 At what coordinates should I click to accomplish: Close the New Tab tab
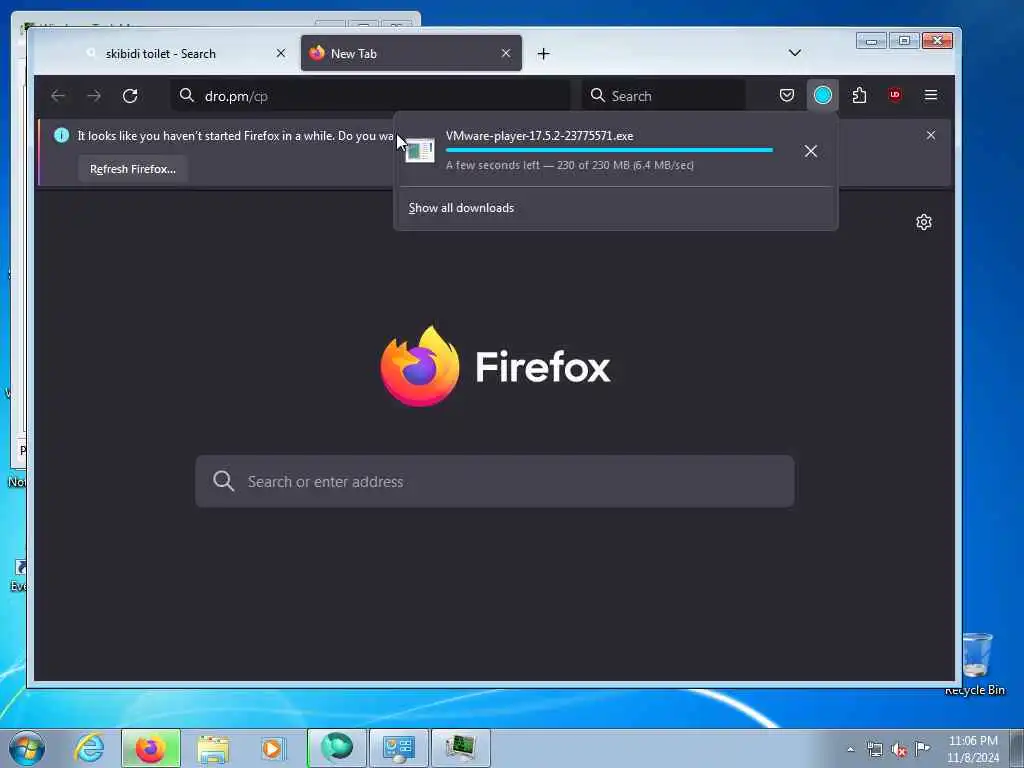[506, 54]
